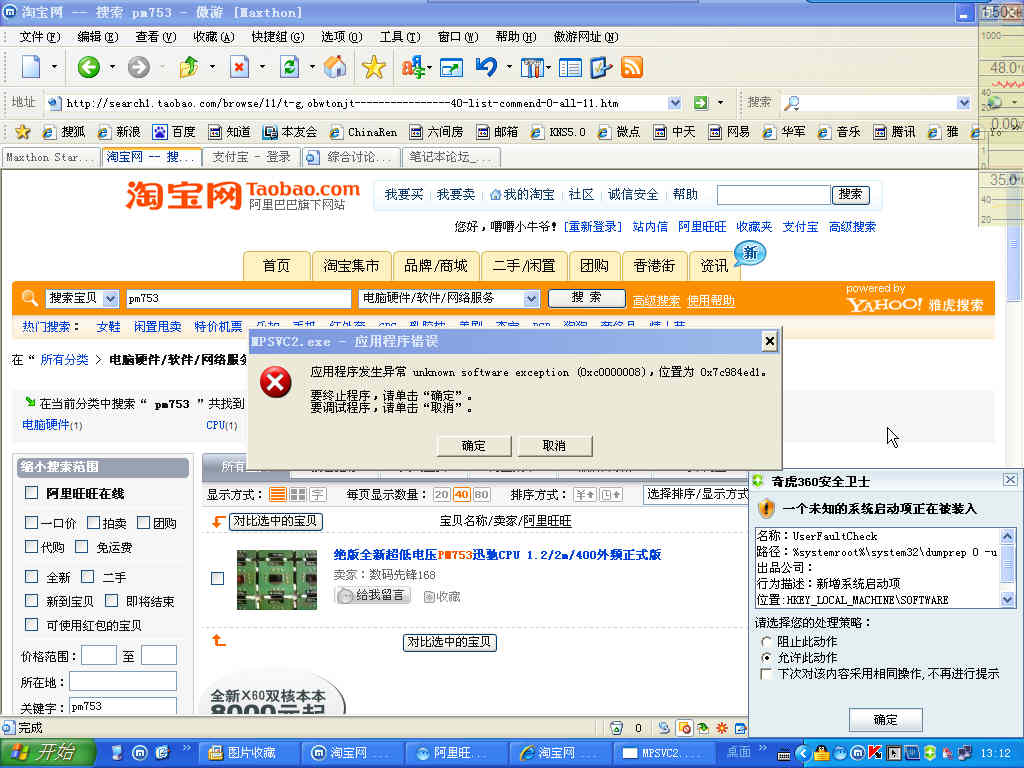Click the red error icon in MPSVC2 dialog
This screenshot has height=768, width=1024.
tap(276, 382)
